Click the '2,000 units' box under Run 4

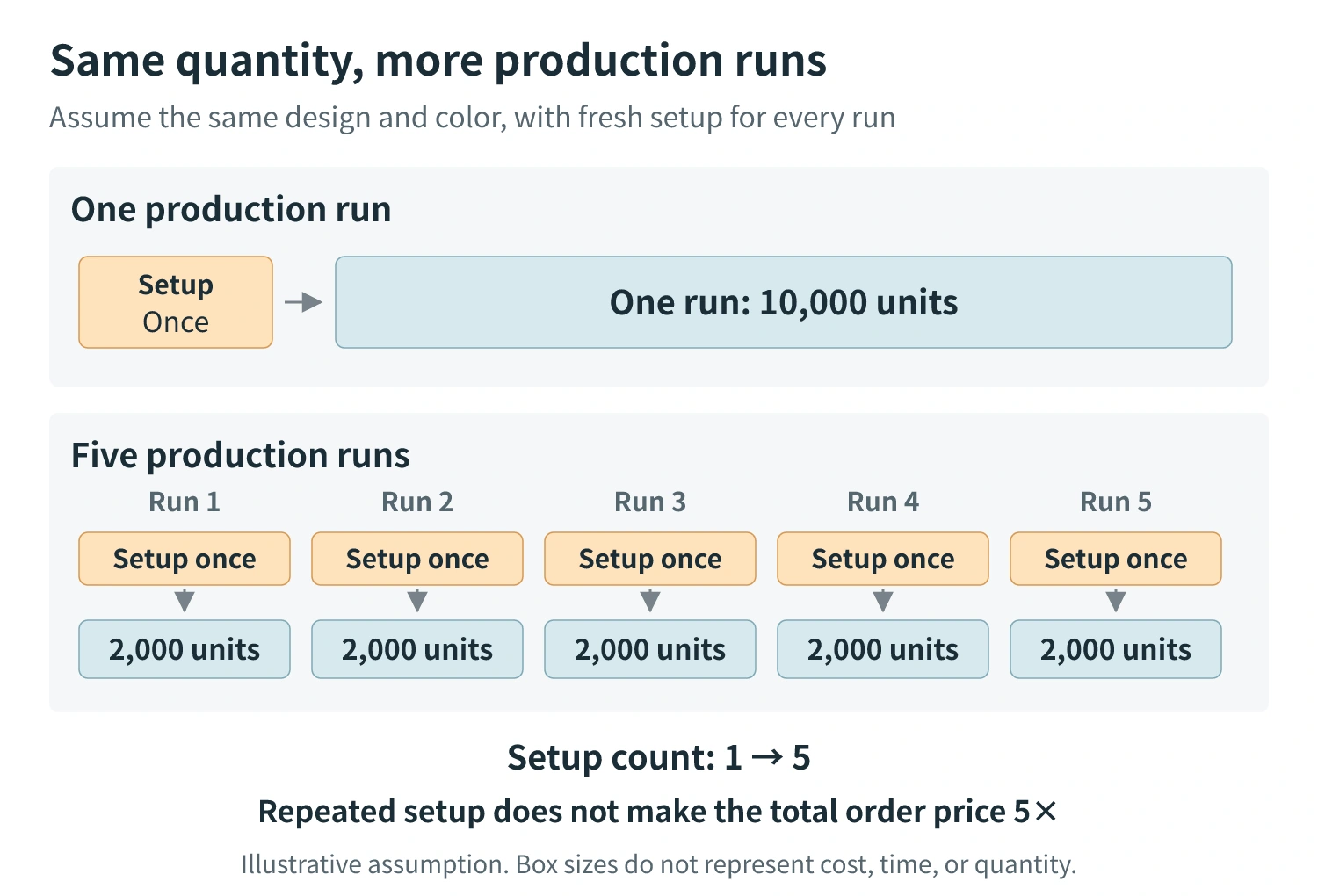coord(883,649)
